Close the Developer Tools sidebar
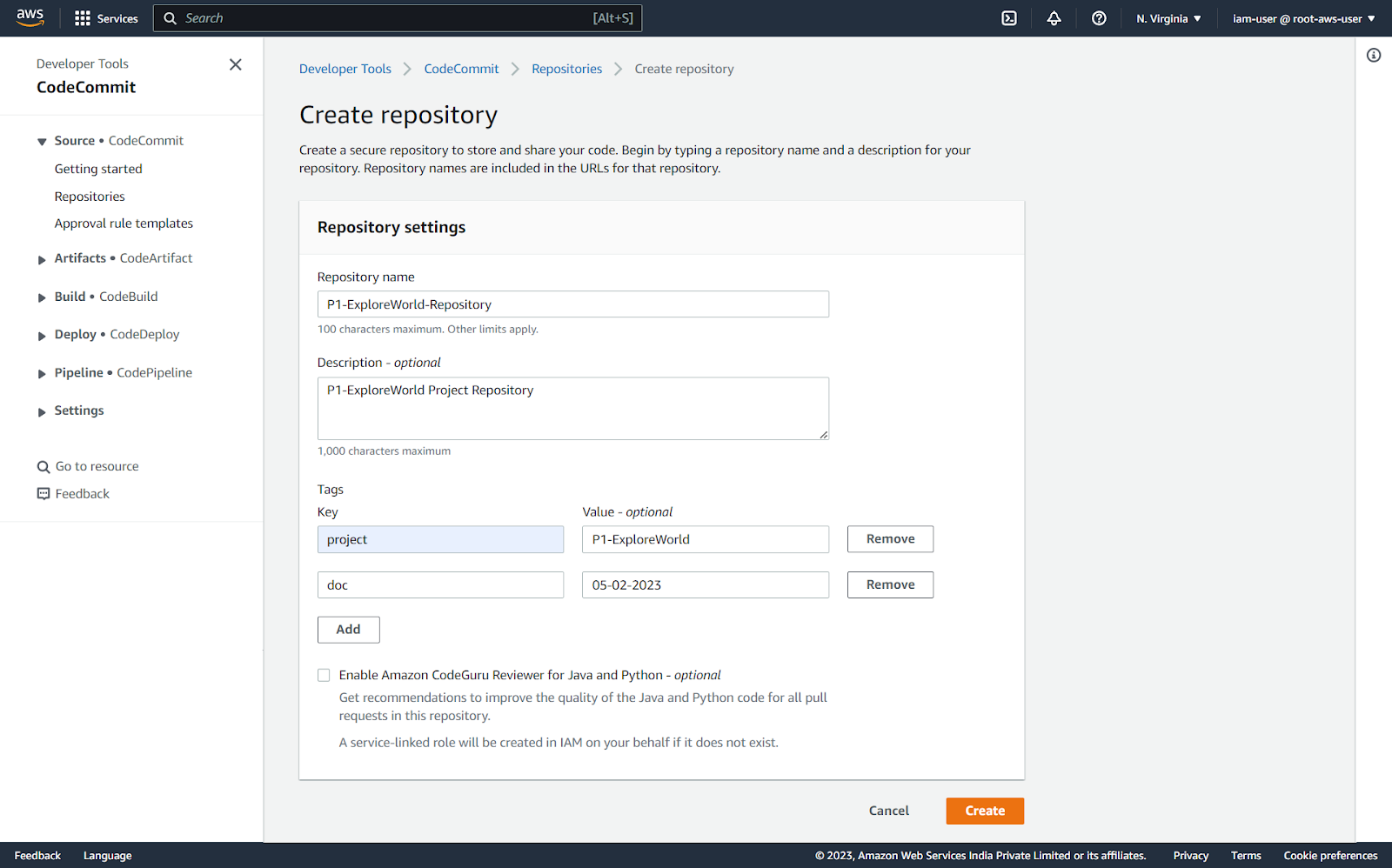 click(x=235, y=64)
